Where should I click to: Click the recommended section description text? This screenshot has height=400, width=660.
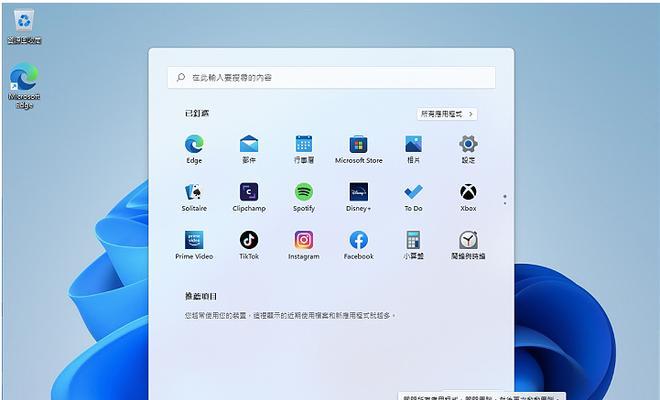pos(290,315)
